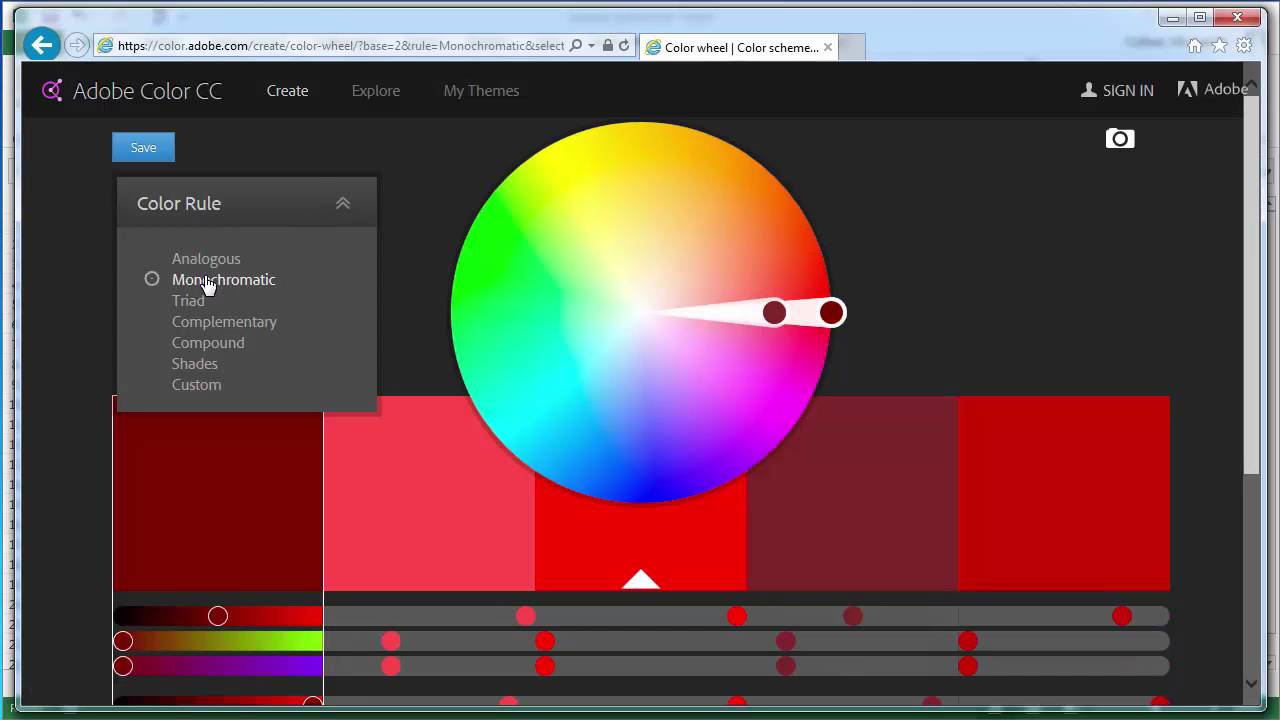Click the pink dot on top slider track

pos(526,616)
